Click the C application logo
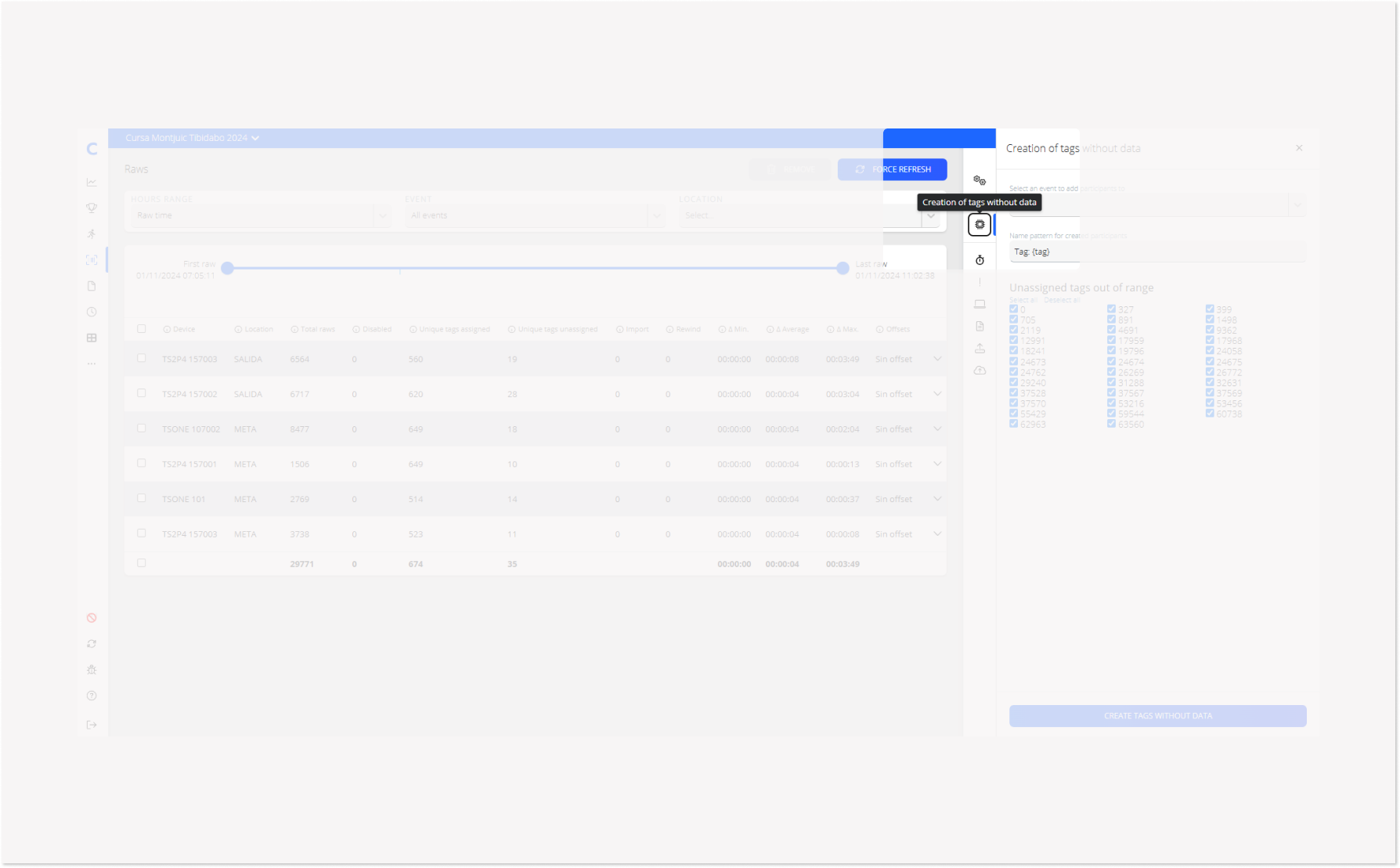The height and width of the screenshot is (868, 1400). 92,149
